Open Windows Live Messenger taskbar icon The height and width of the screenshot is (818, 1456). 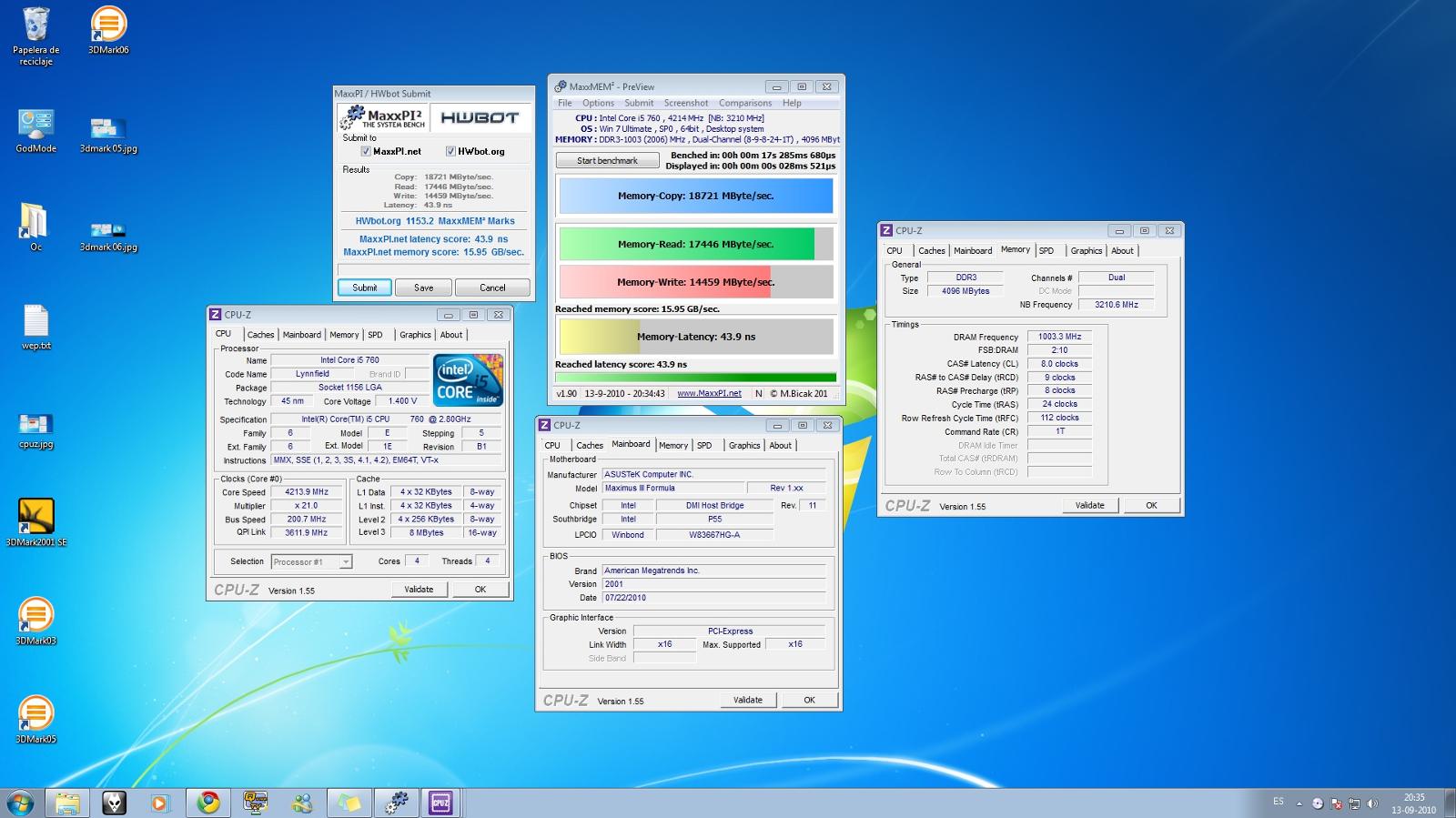(302, 803)
